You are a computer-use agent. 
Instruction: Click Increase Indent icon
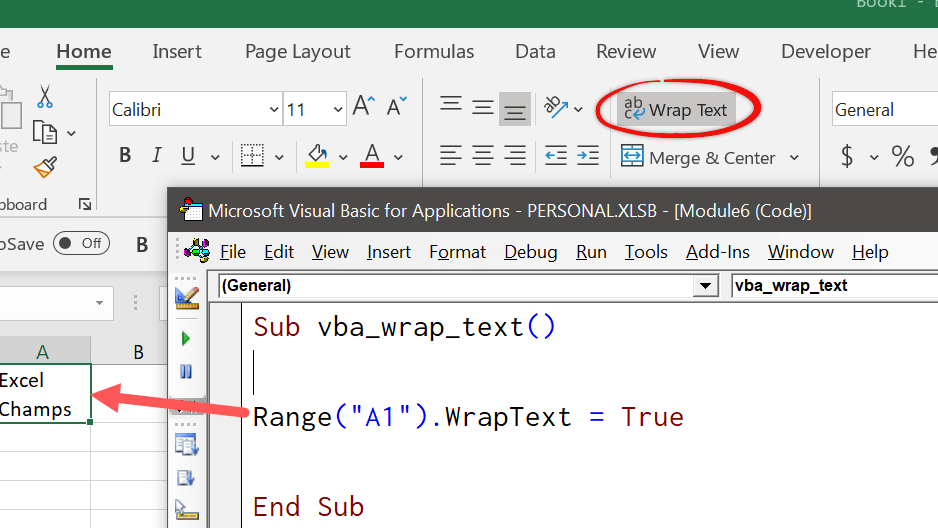pos(588,156)
